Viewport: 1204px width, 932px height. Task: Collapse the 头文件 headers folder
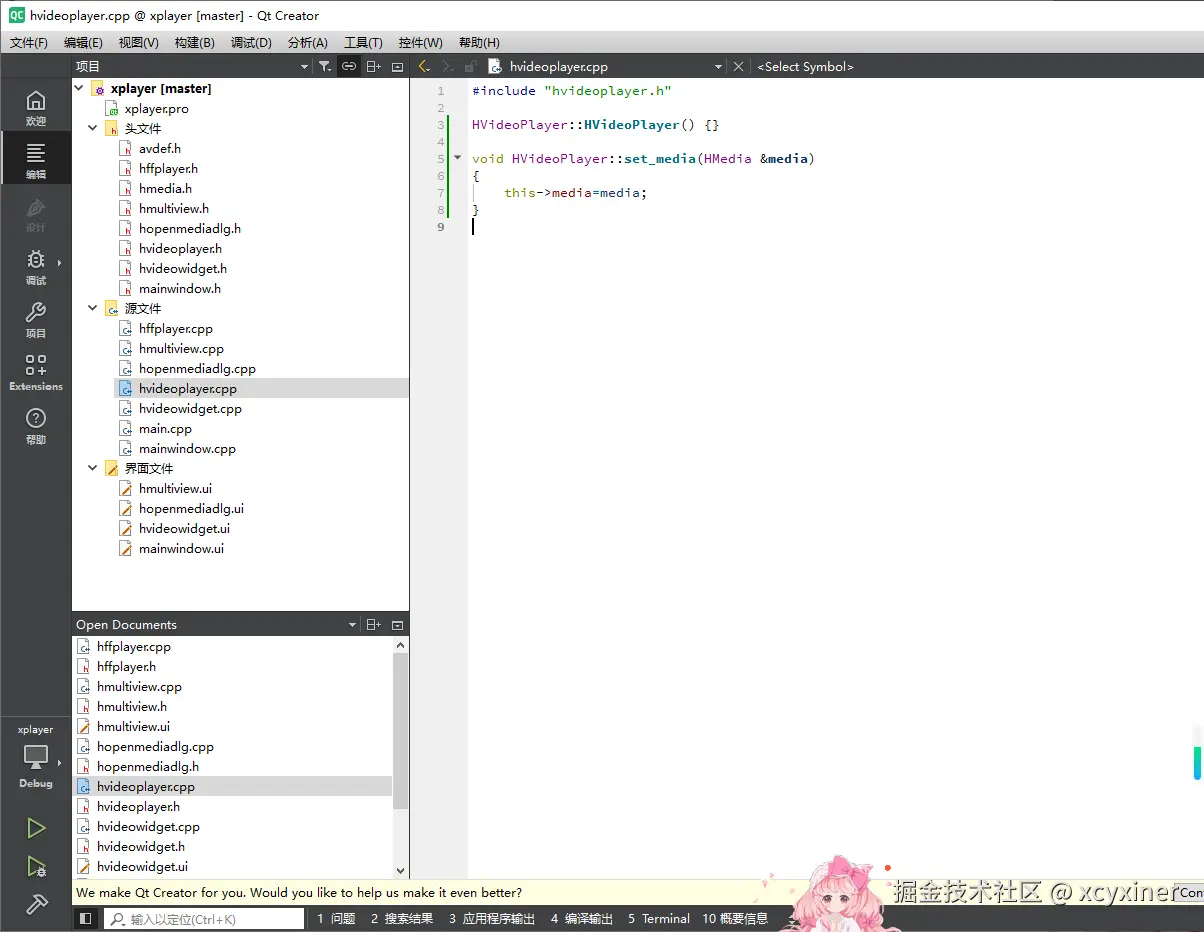point(93,128)
